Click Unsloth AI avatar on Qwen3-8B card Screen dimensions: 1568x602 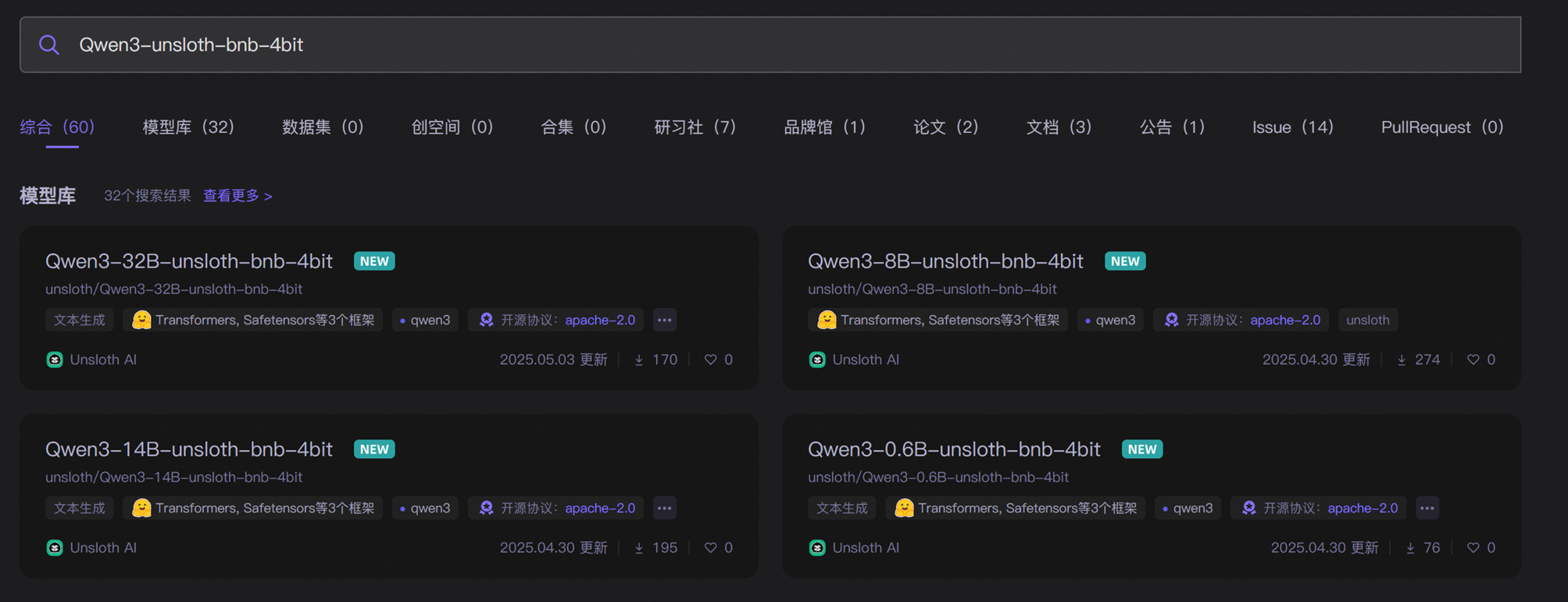pos(817,360)
